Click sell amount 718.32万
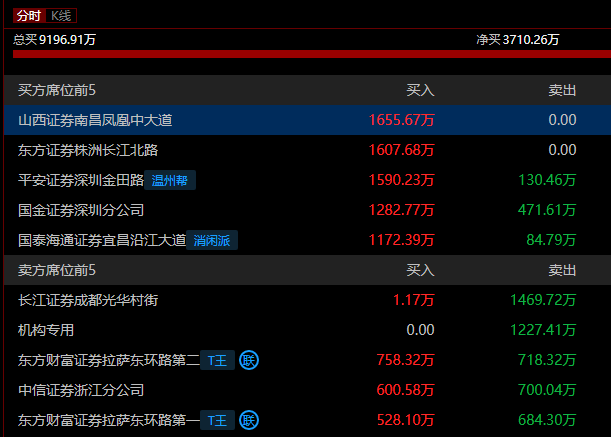Screen dimensions: 611x437 547,360
